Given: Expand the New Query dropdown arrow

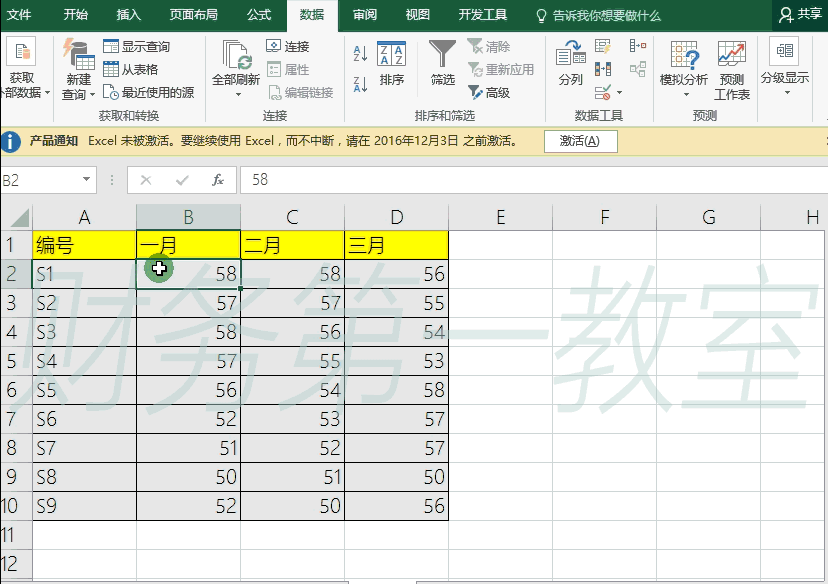Looking at the screenshot, I should click(92, 95).
